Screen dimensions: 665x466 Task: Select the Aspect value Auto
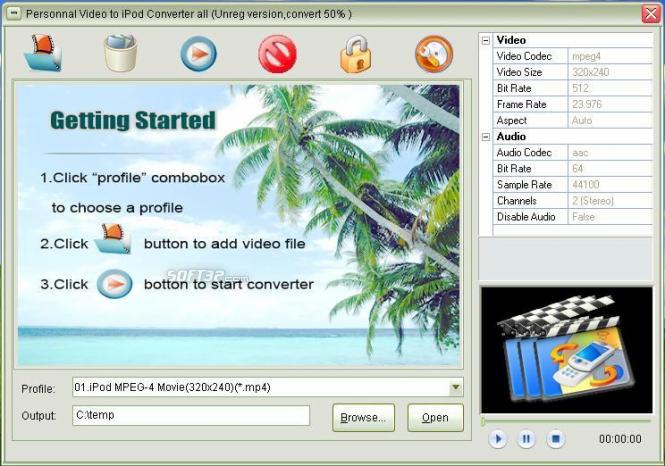610,120
